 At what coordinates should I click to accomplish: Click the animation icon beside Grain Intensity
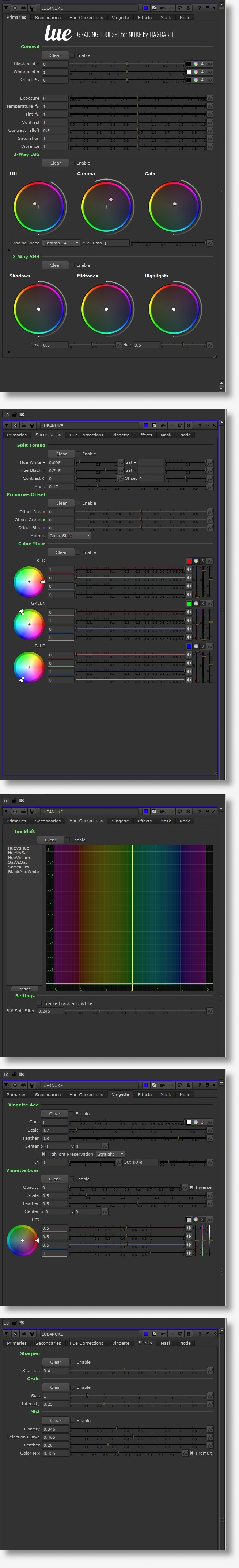point(210,1404)
